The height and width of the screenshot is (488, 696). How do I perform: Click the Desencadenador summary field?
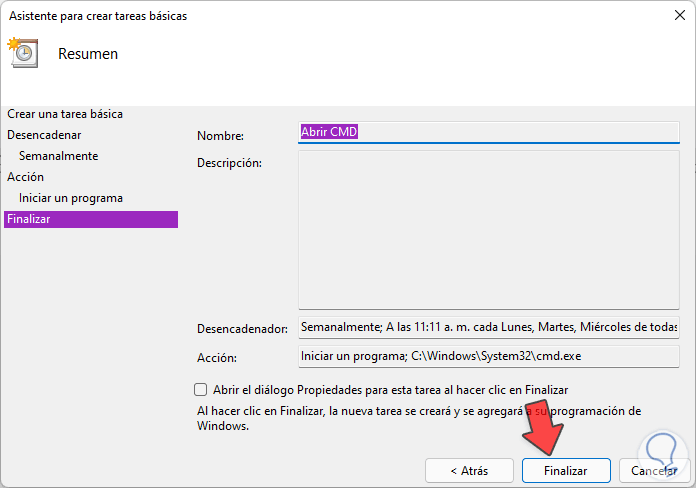click(x=488, y=328)
